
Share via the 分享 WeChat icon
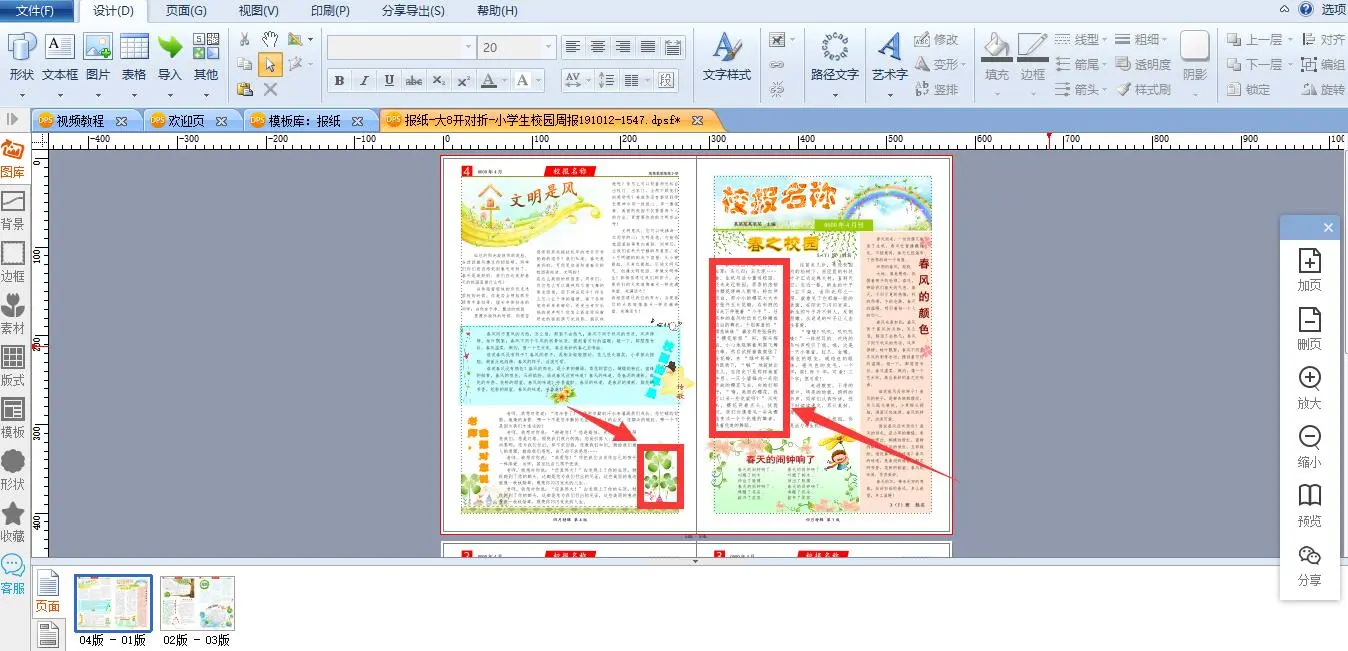click(1309, 565)
